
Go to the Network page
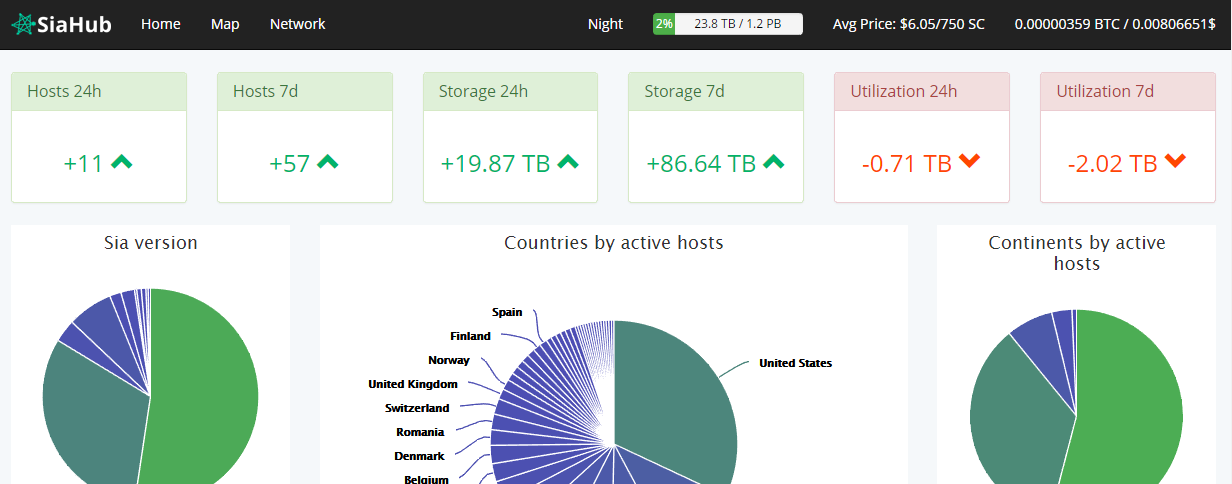297,24
